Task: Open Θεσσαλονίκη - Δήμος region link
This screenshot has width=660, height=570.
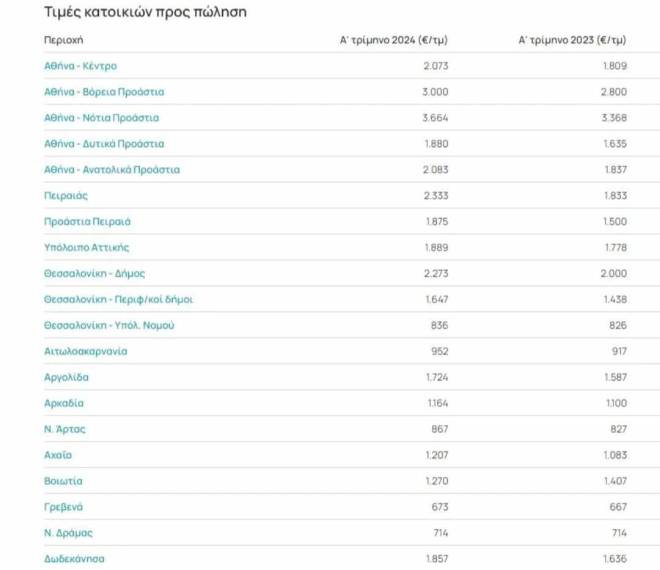Action: 95,273
